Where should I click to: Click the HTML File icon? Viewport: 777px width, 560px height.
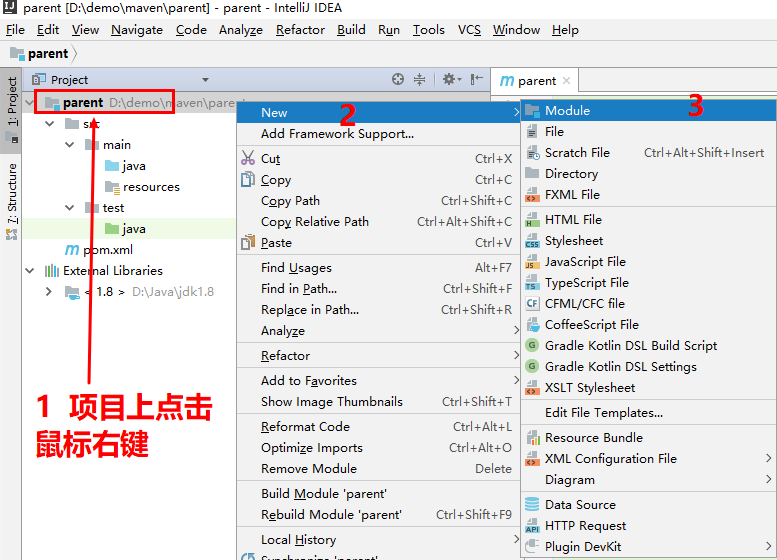[532, 220]
